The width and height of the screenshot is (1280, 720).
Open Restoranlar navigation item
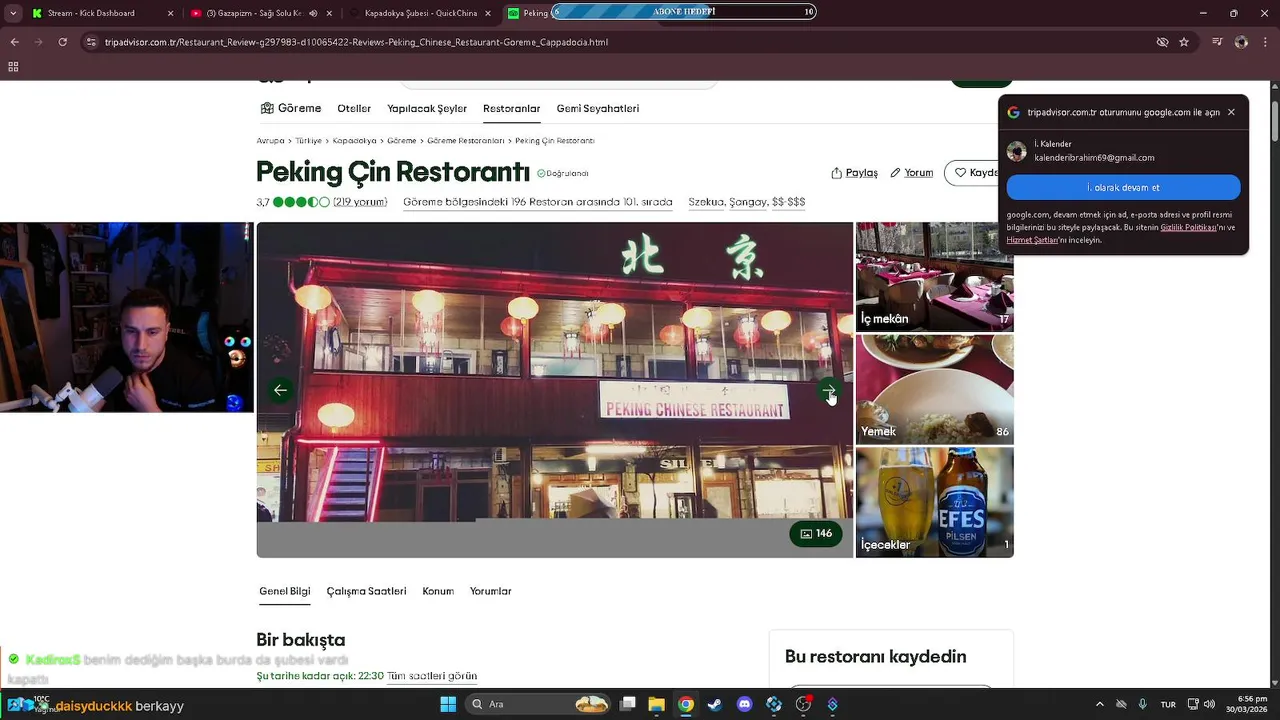(x=511, y=108)
